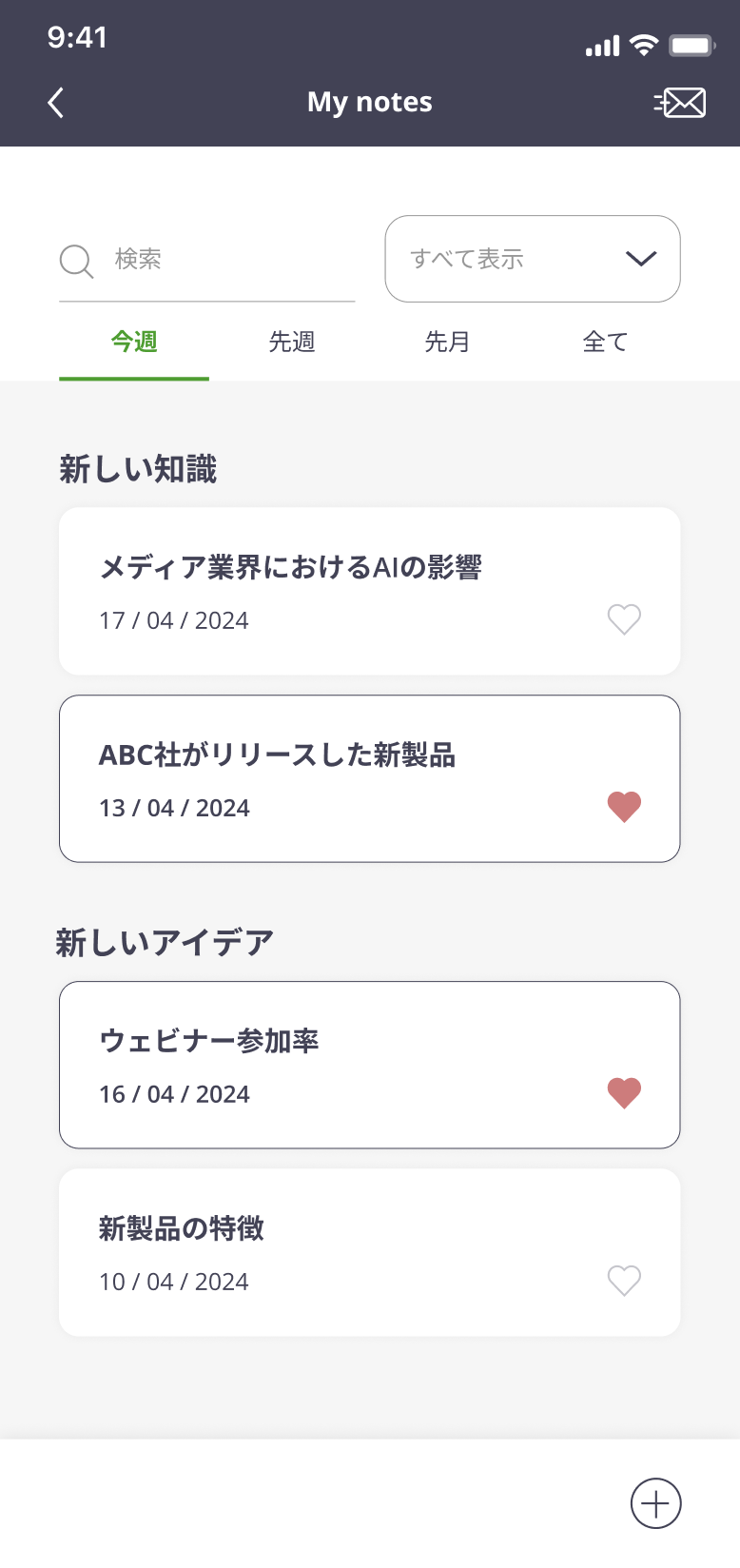
Task: Open the send mail envelope icon
Action: [681, 103]
